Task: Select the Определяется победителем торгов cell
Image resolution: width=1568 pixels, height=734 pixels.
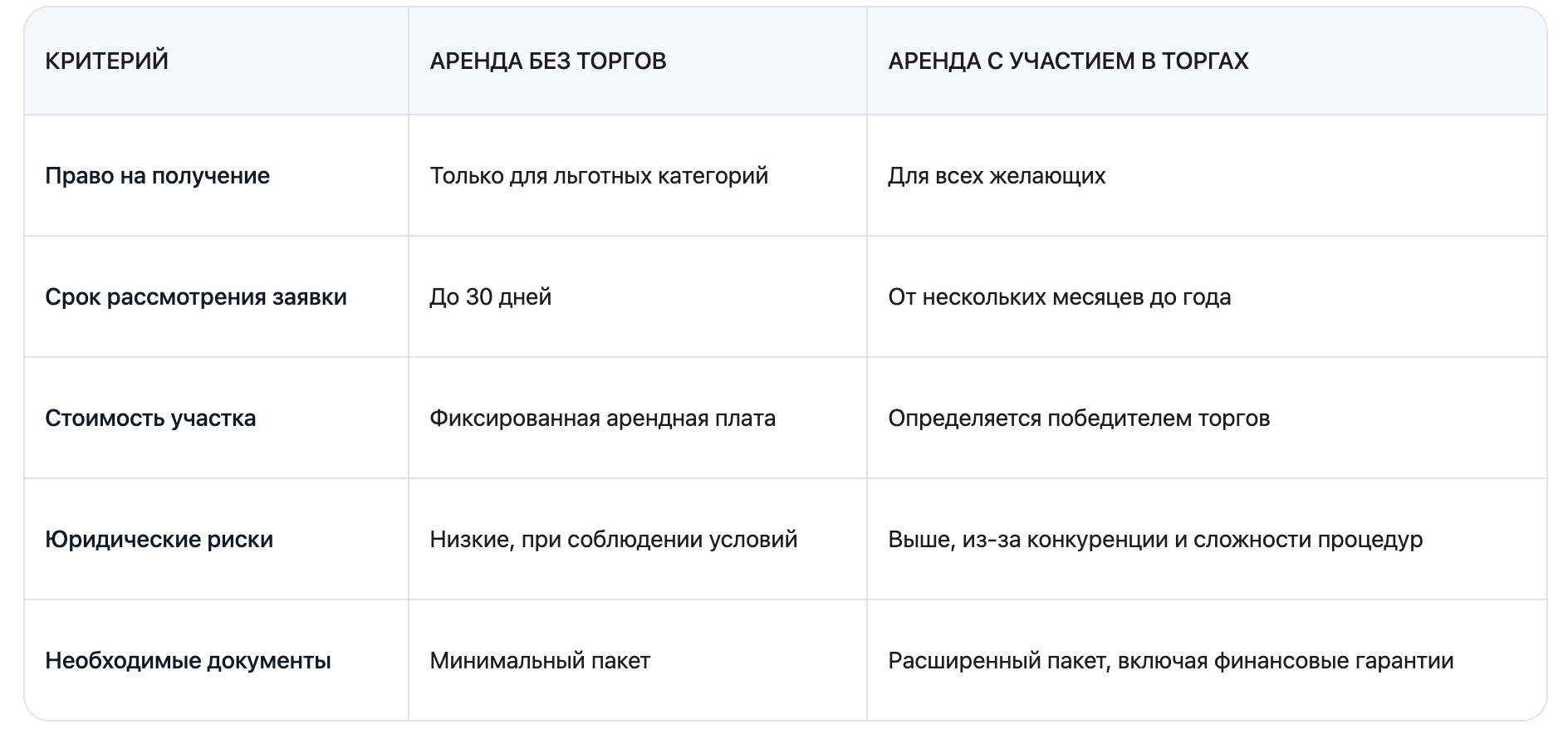Action: pyautogui.click(x=1079, y=418)
